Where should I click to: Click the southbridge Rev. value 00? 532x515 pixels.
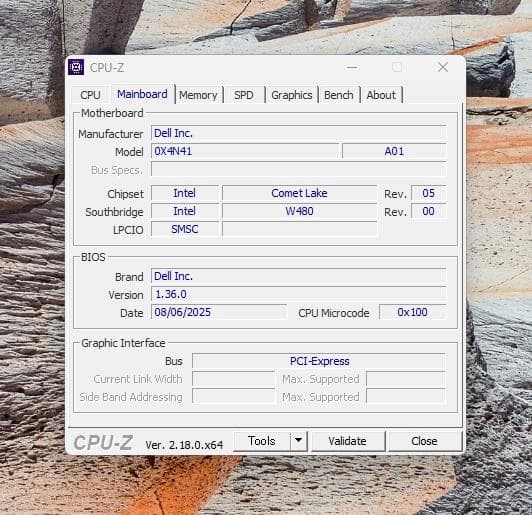coord(429,211)
